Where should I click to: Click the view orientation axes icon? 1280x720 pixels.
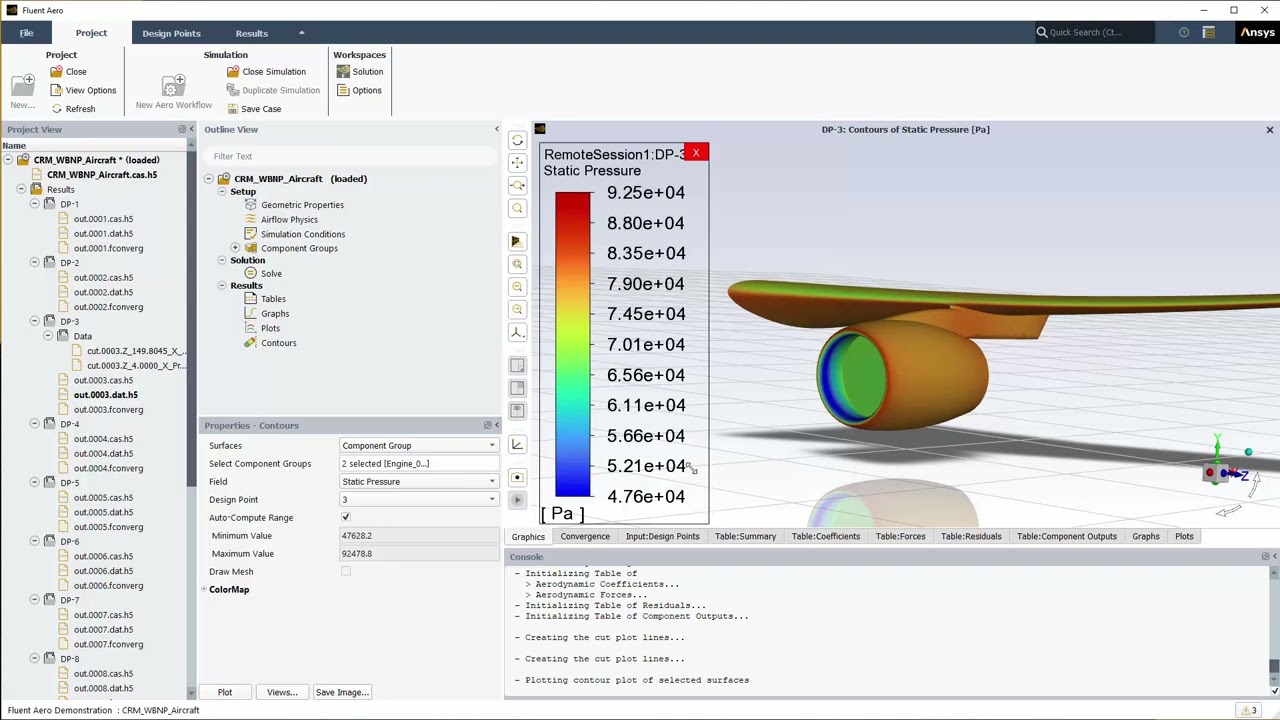pos(517,332)
